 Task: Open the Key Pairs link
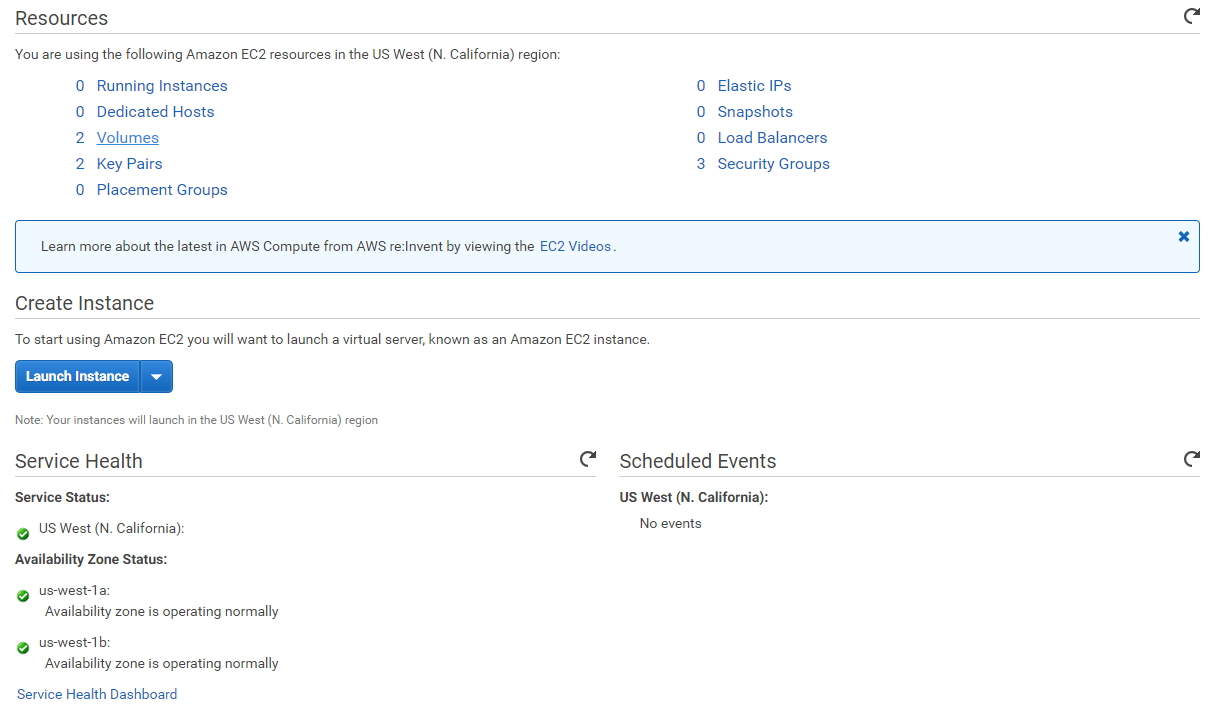pyautogui.click(x=129, y=164)
